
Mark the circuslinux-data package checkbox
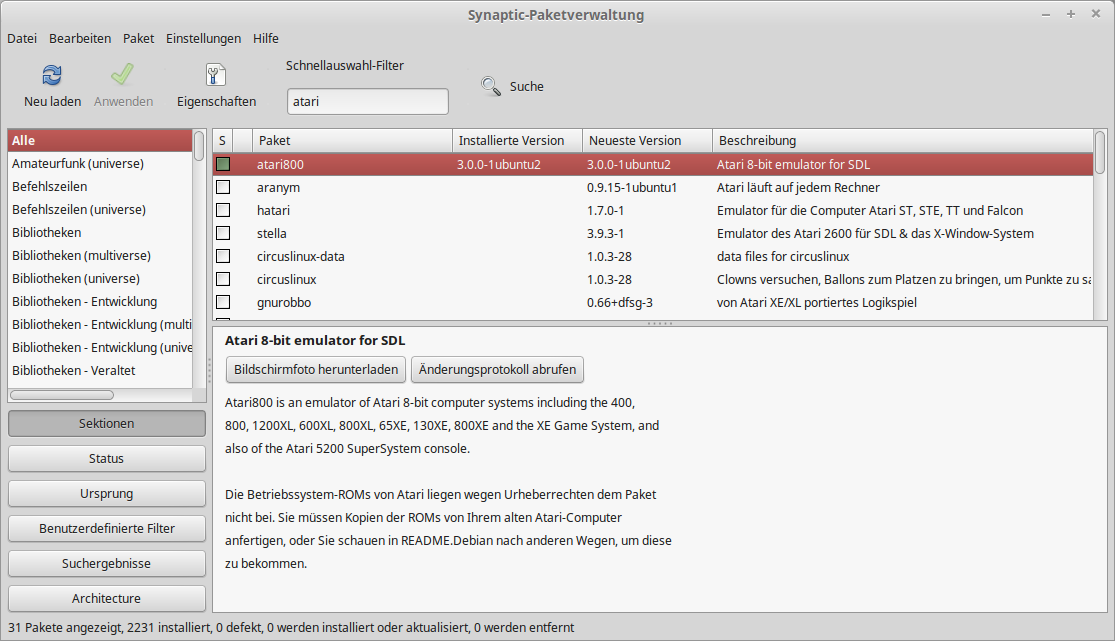tap(223, 256)
